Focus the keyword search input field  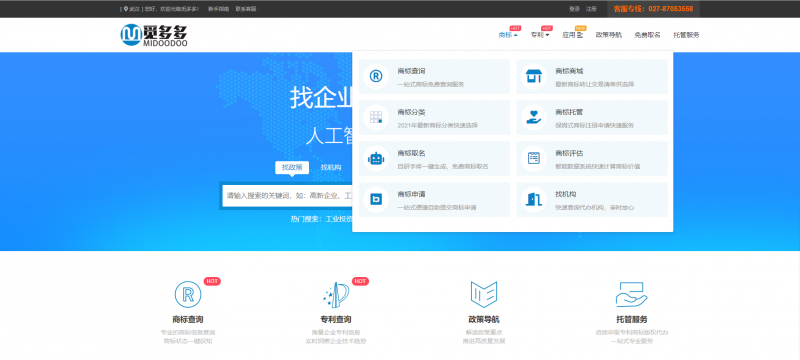pos(287,195)
